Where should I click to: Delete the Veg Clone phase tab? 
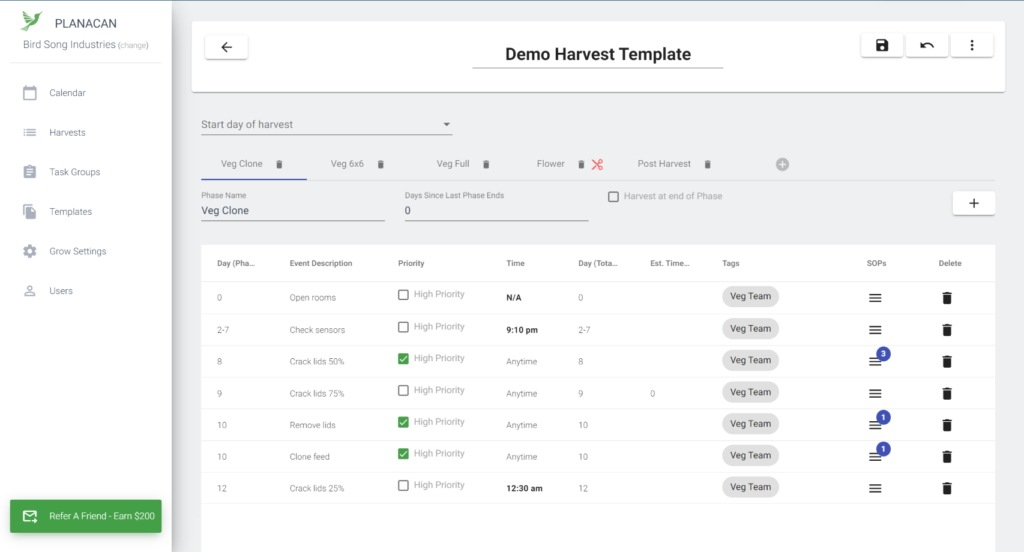(279, 165)
